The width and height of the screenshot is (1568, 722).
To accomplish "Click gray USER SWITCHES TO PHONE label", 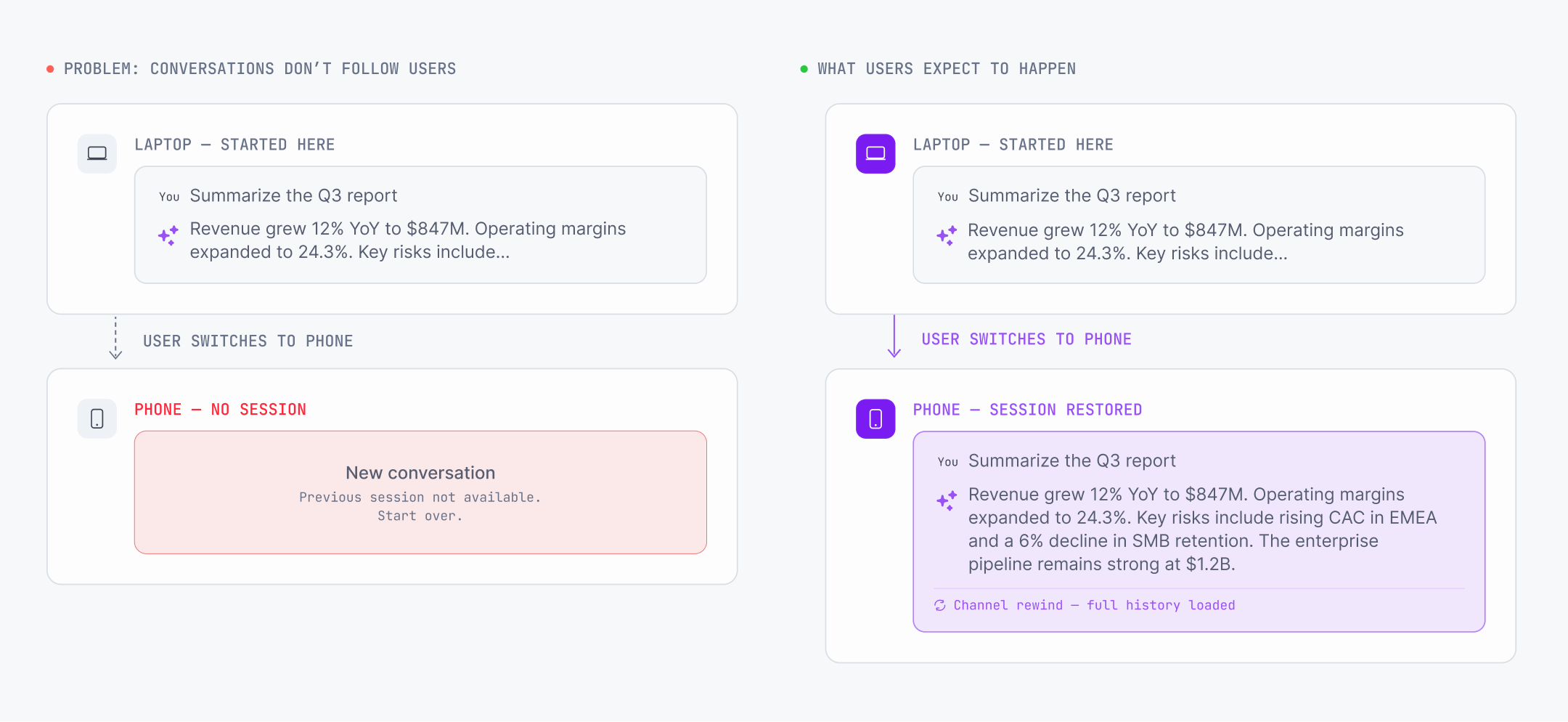I will pos(248,341).
